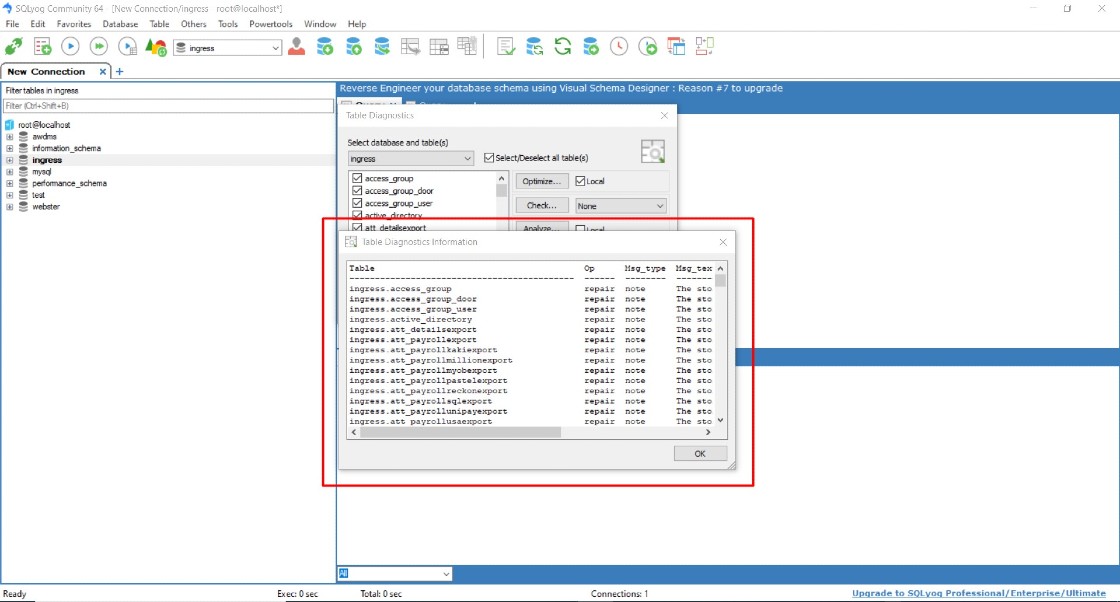Click the vertical scrollbar in diagnostics results
This screenshot has width=1120, height=602.
[720, 280]
